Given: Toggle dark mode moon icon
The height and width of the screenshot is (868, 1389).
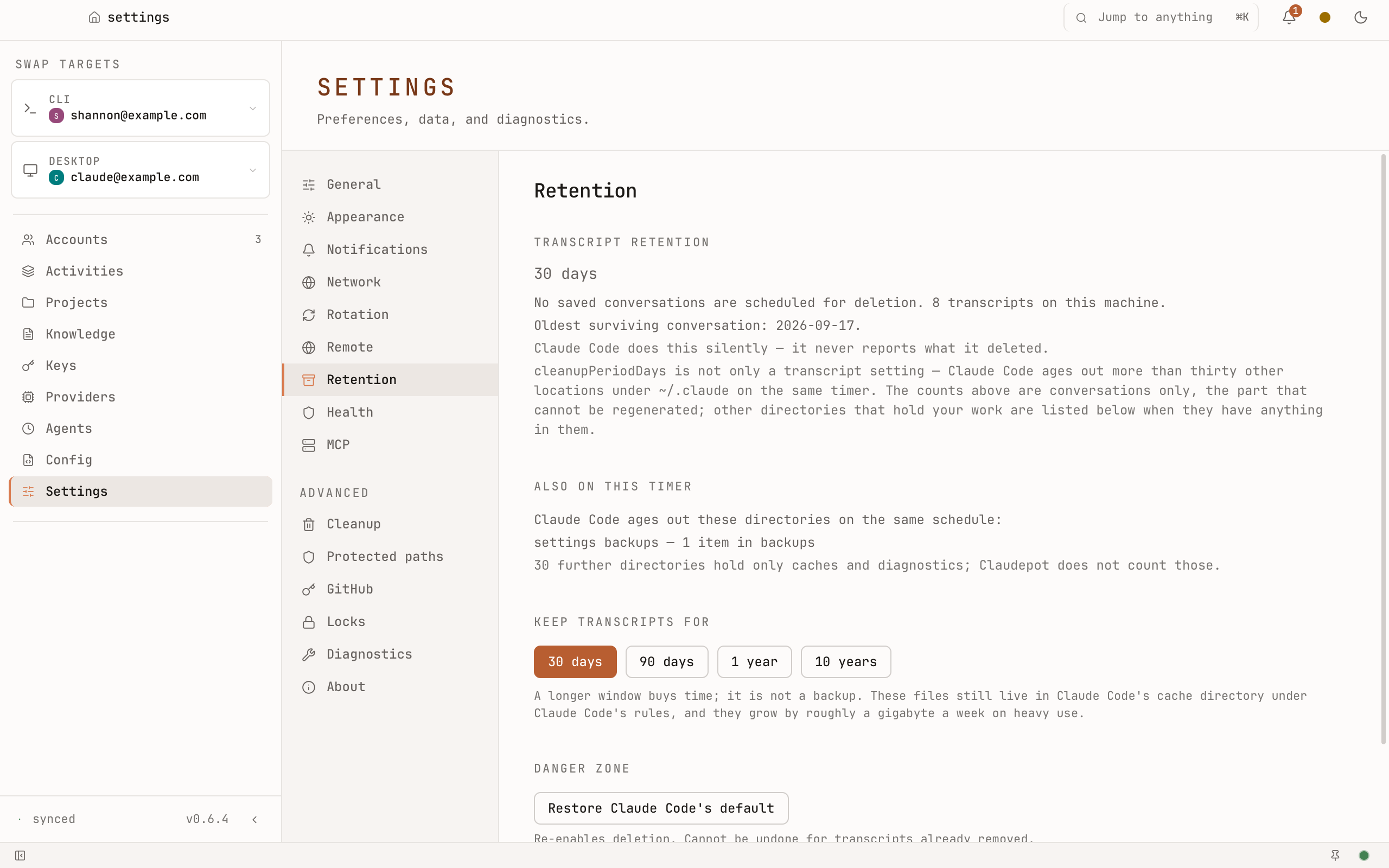Looking at the screenshot, I should [1360, 17].
